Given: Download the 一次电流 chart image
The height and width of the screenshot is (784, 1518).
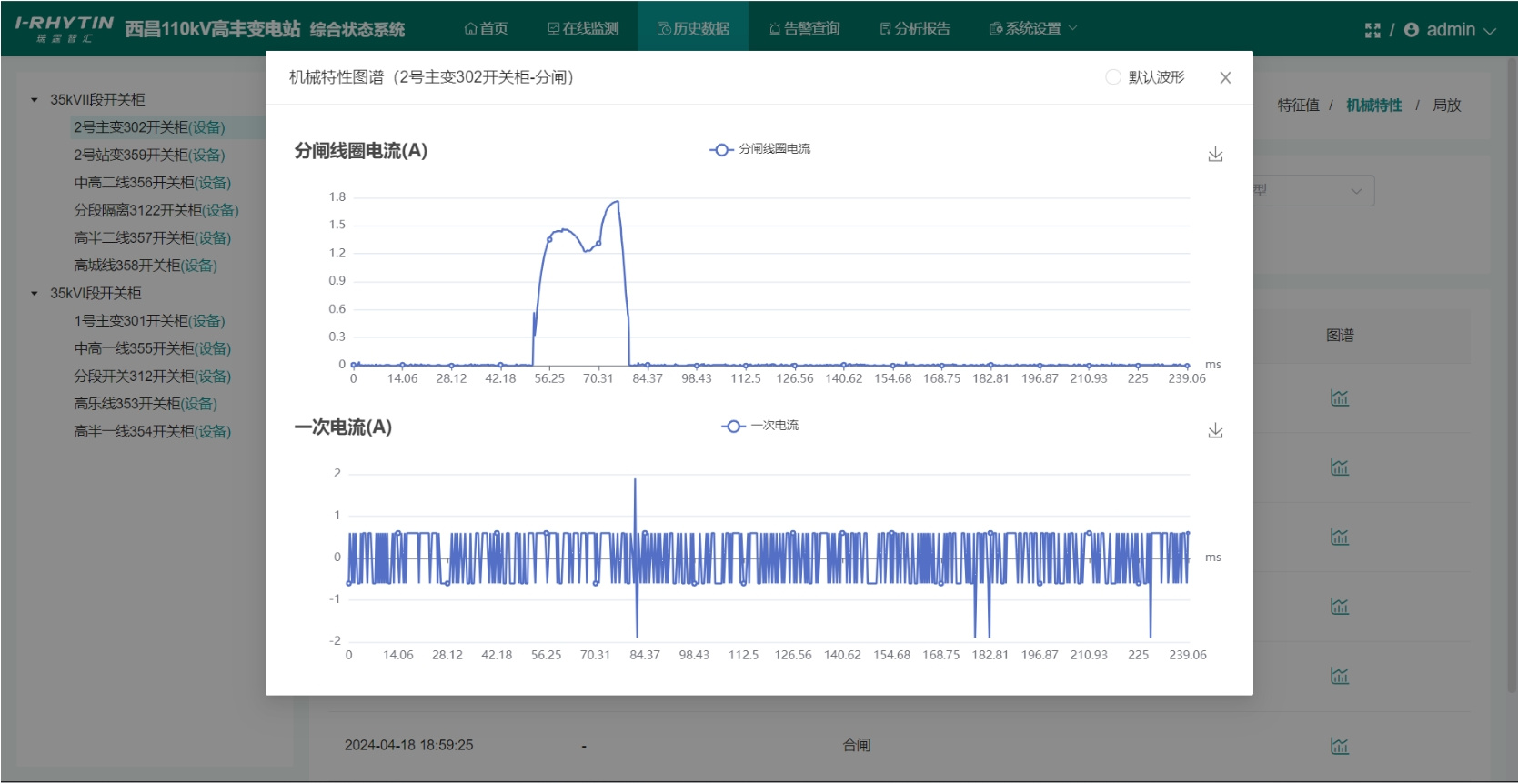Looking at the screenshot, I should 1215,430.
